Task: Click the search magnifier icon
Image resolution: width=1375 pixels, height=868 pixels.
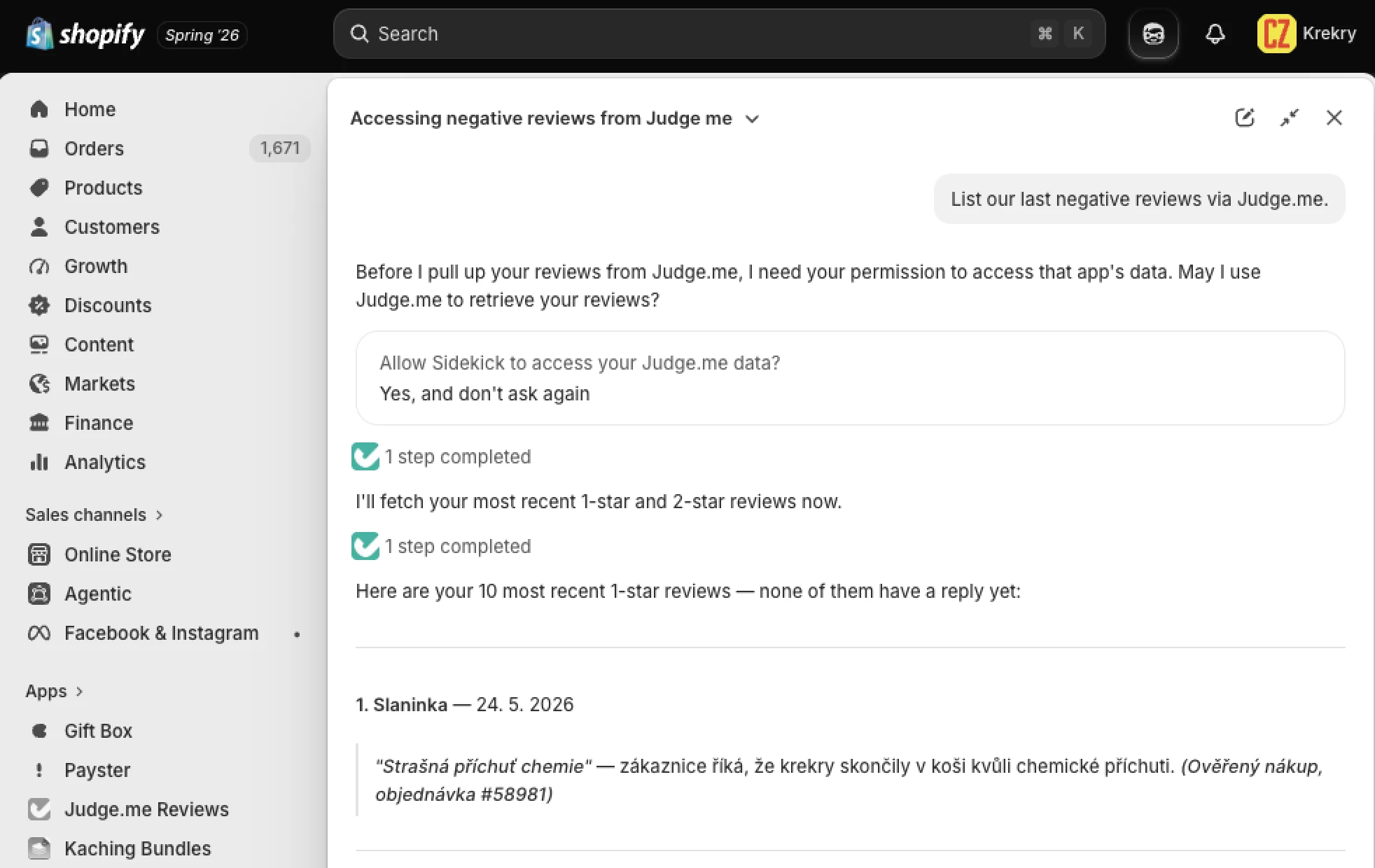Action: pos(359,34)
